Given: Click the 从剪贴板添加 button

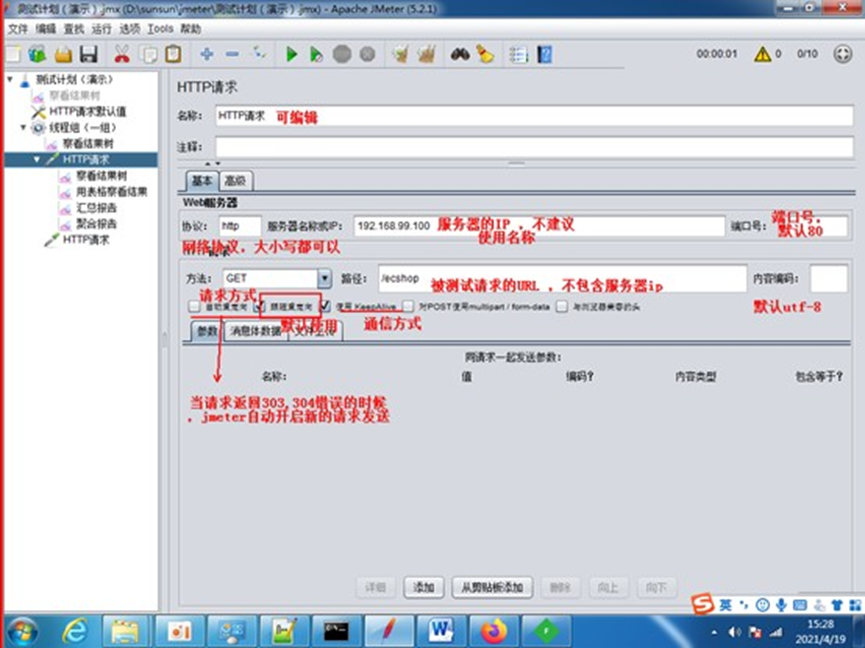Looking at the screenshot, I should pyautogui.click(x=492, y=587).
